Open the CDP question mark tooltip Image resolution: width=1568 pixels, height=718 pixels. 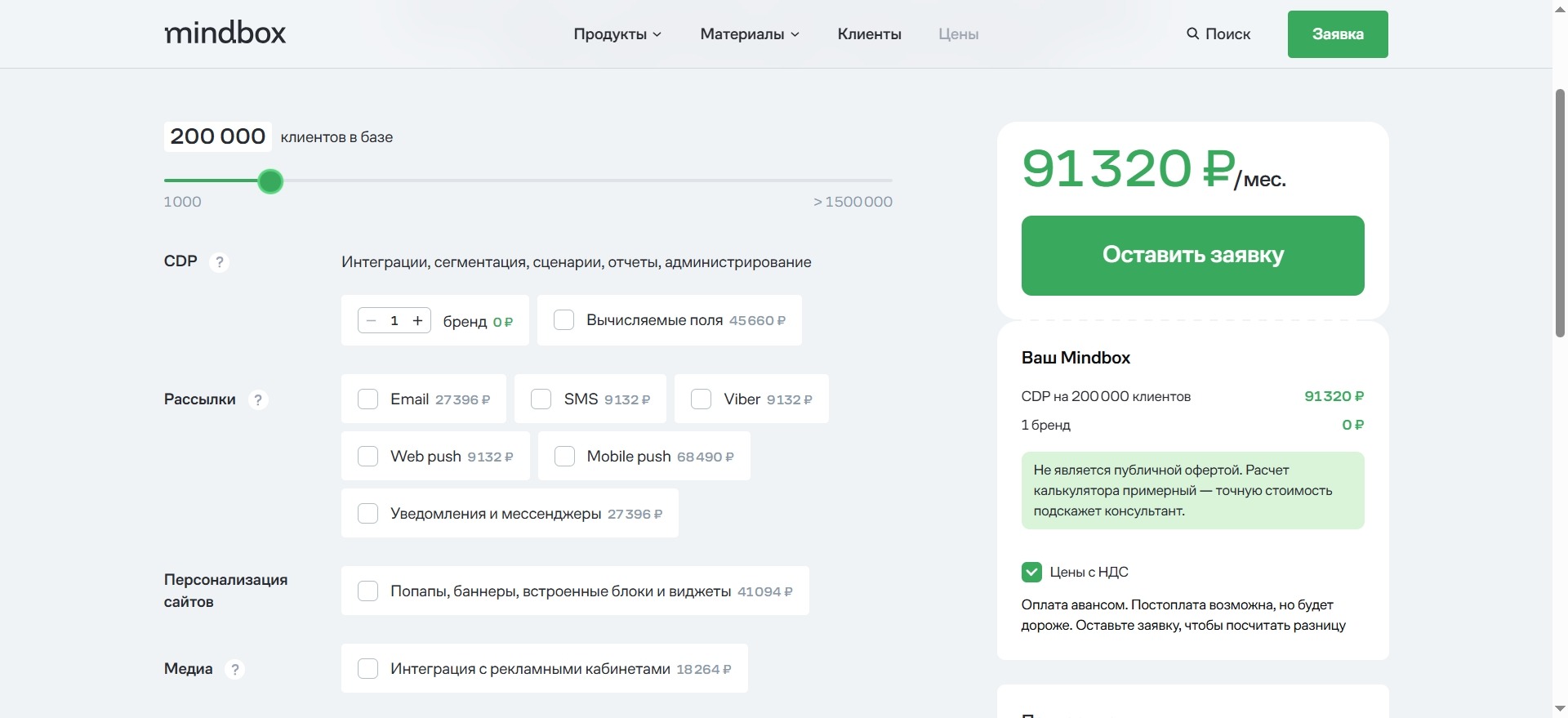click(x=219, y=262)
